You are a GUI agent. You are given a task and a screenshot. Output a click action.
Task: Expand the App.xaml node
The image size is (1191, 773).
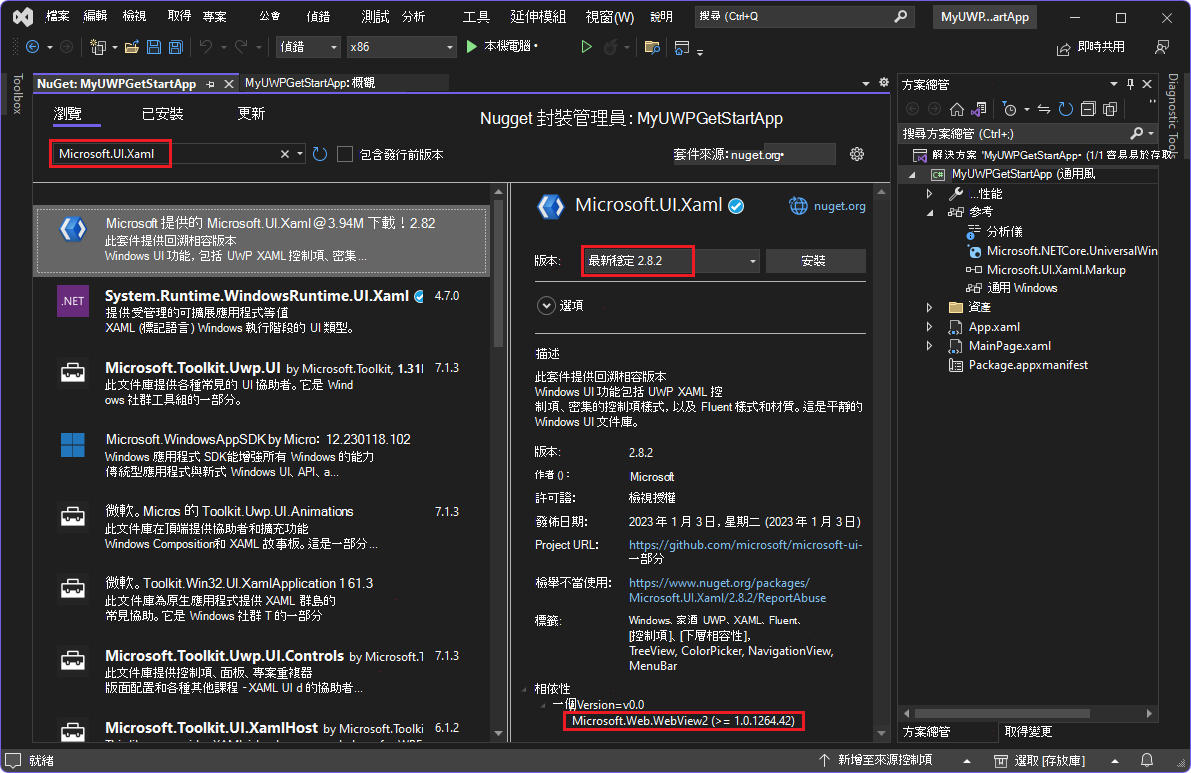coord(930,327)
